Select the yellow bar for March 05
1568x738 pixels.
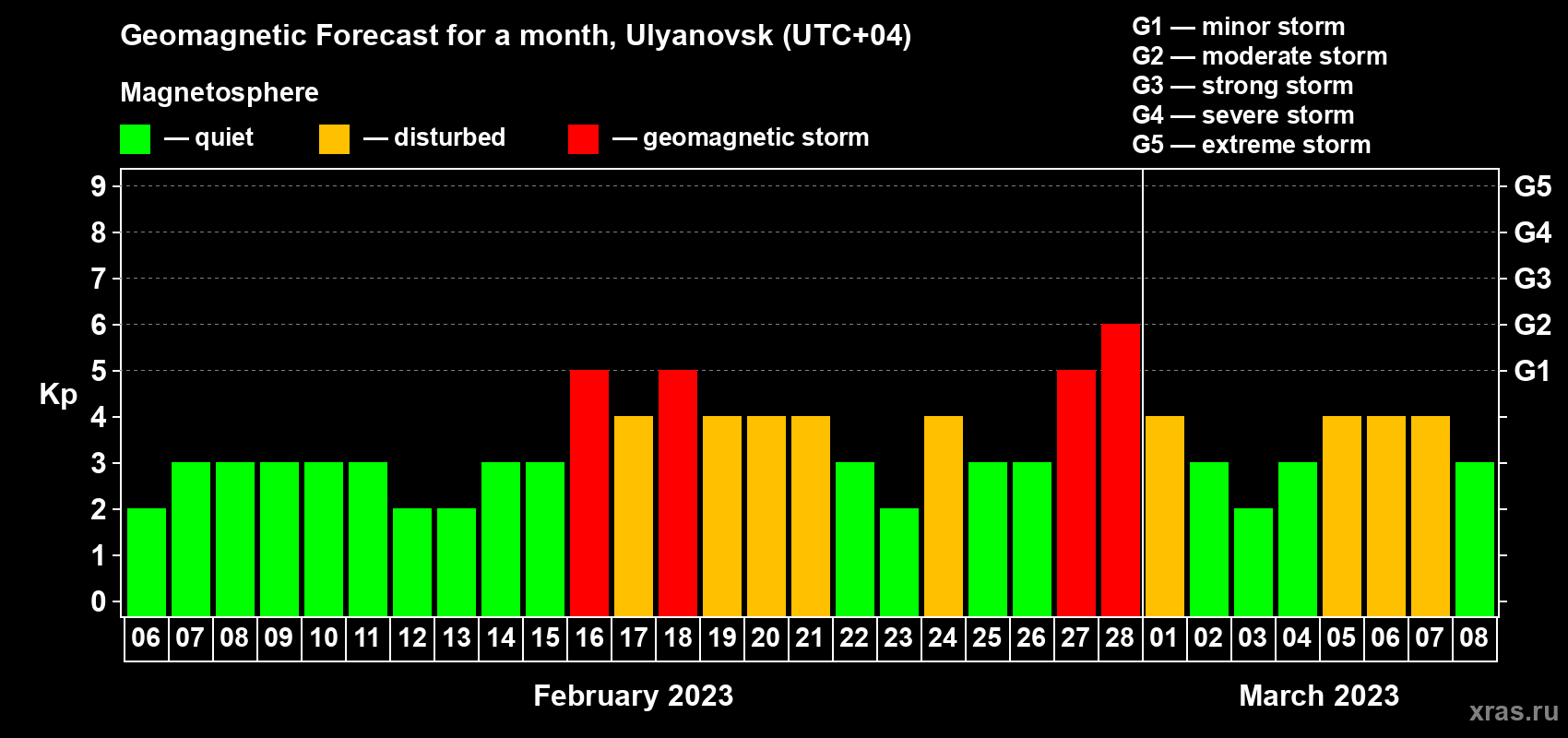click(1342, 516)
